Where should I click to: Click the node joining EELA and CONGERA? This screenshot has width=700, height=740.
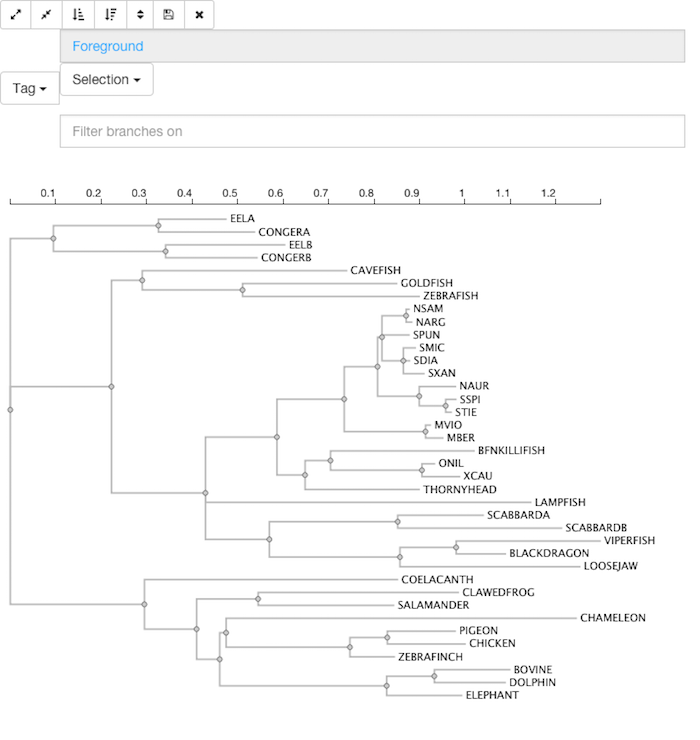(159, 226)
